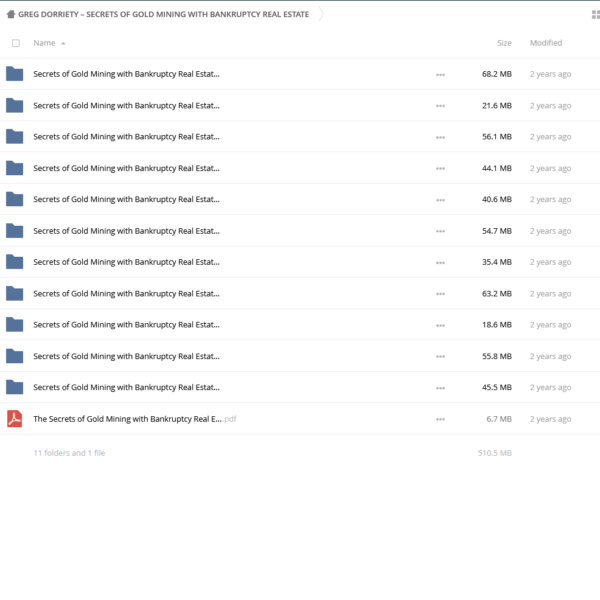Open folder icon for the 63.2 MB row
This screenshot has width=600, height=600.
15,293
